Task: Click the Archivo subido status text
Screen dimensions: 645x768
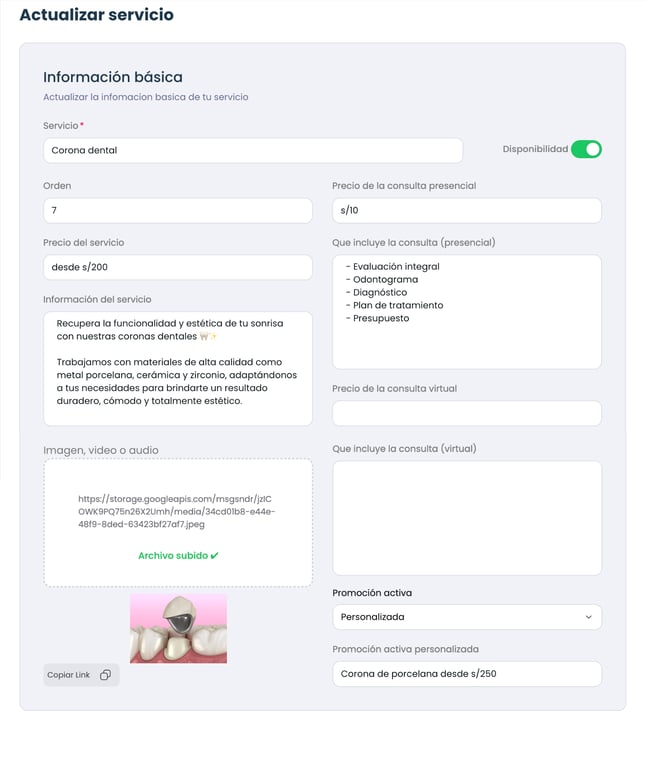Action: point(173,555)
